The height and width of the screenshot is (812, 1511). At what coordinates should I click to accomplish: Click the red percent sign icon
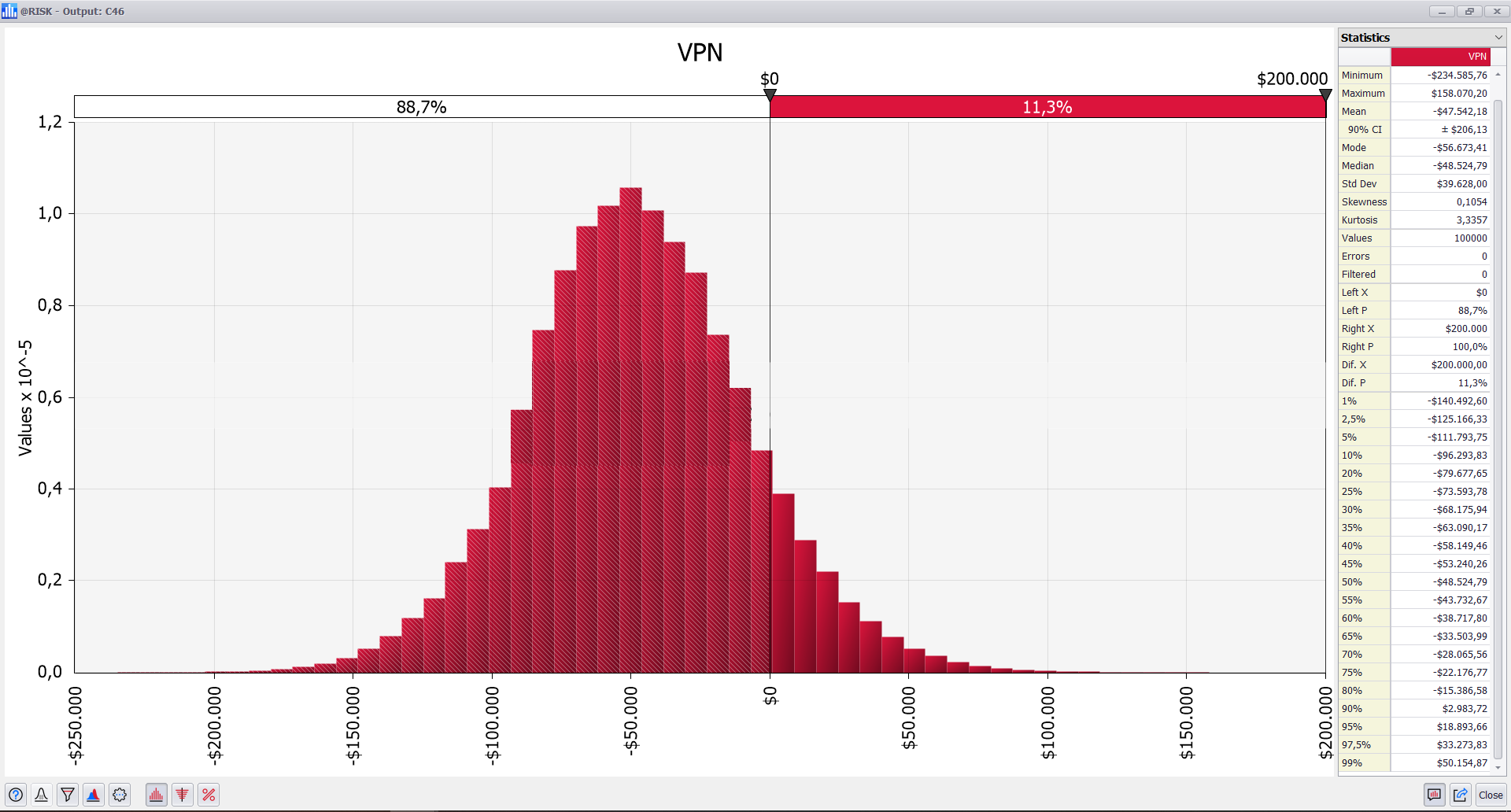(209, 795)
